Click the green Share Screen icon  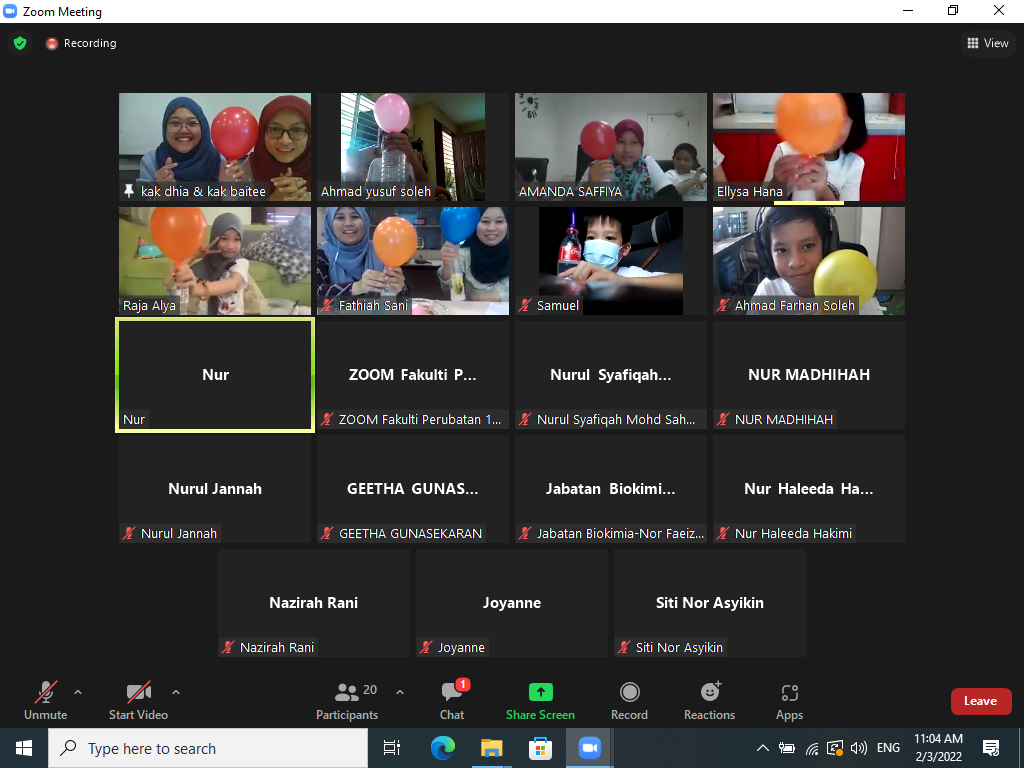(540, 693)
